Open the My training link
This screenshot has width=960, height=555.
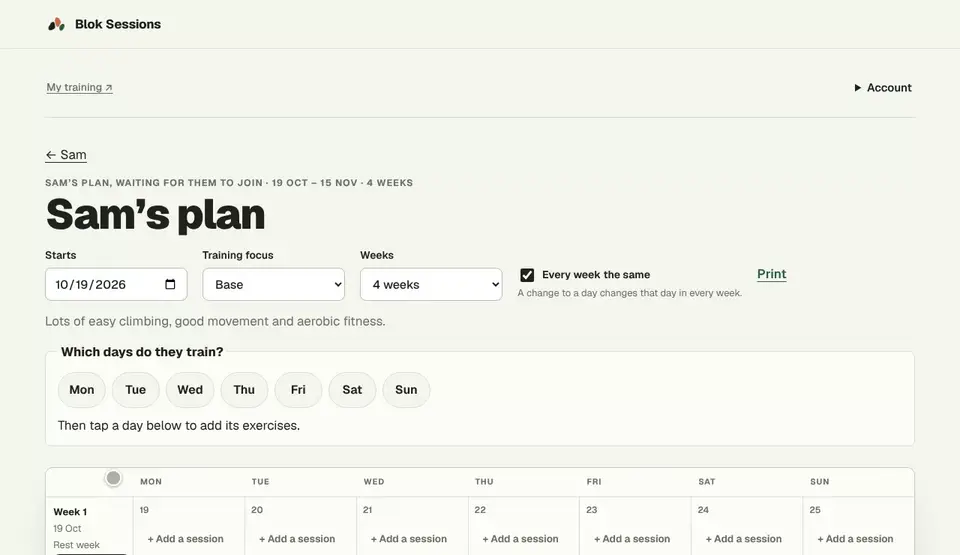(80, 88)
